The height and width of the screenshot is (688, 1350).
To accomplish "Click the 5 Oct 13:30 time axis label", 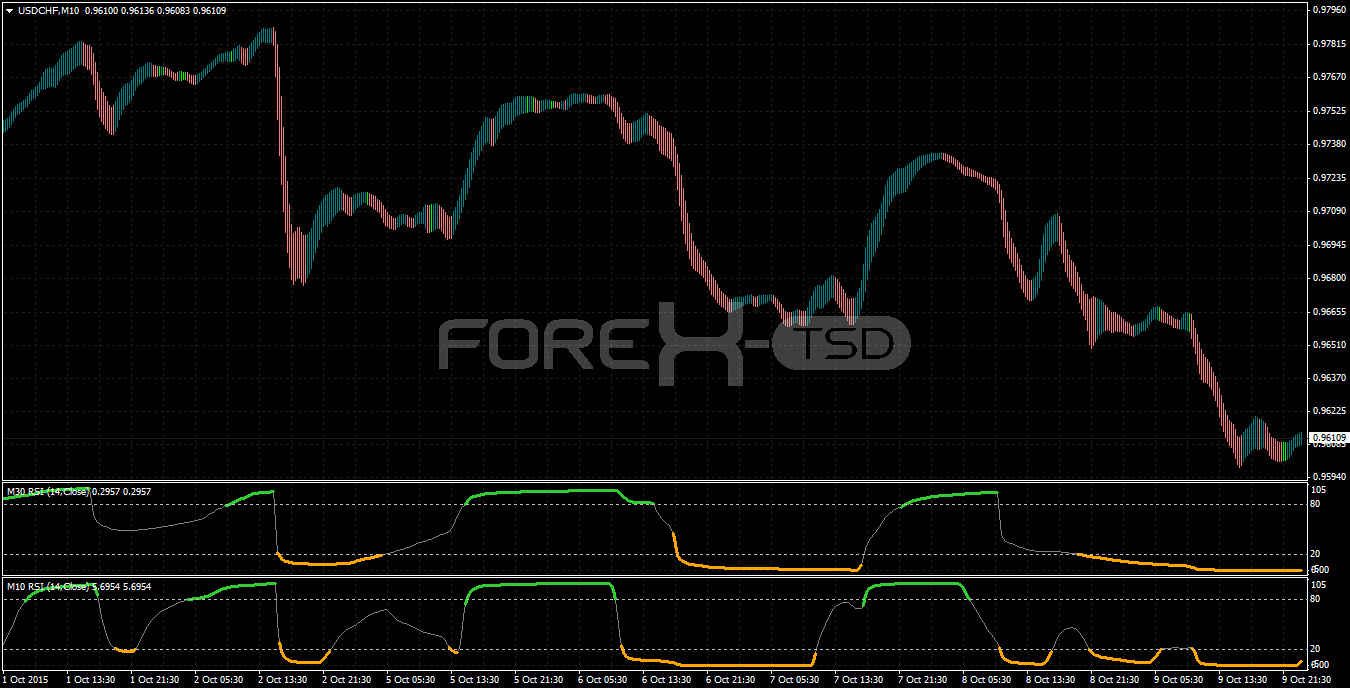I will pyautogui.click(x=476, y=680).
